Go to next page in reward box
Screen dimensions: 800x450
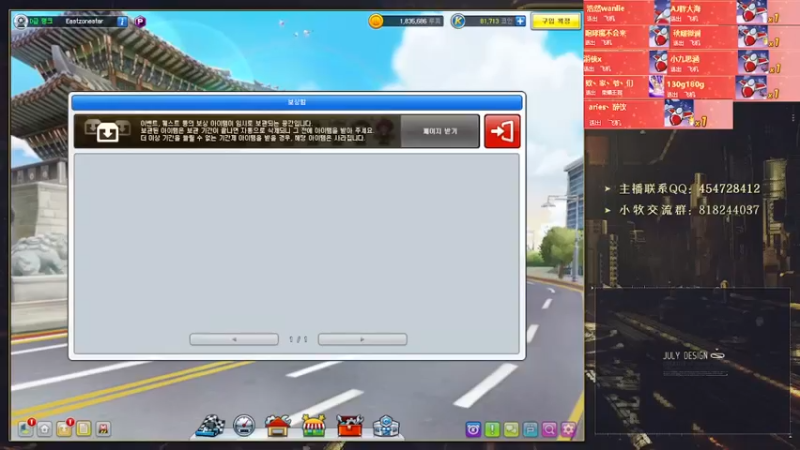[x=362, y=339]
